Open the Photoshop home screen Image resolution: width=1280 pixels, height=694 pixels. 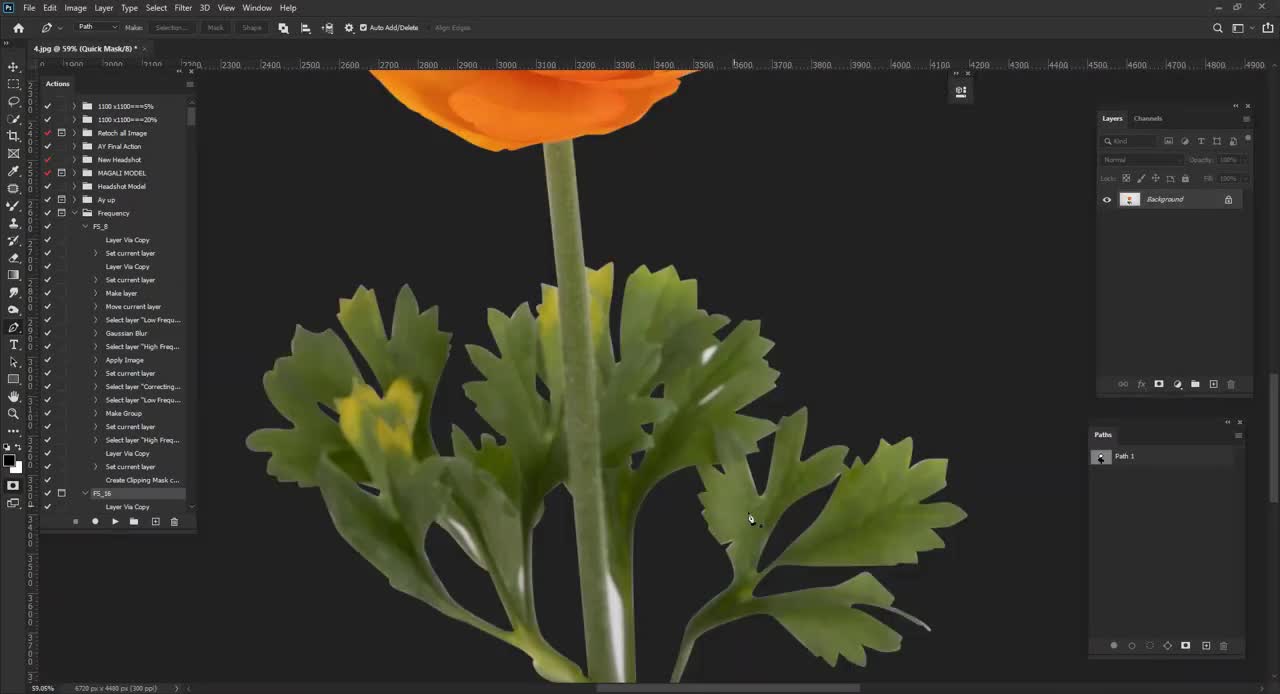(x=18, y=28)
